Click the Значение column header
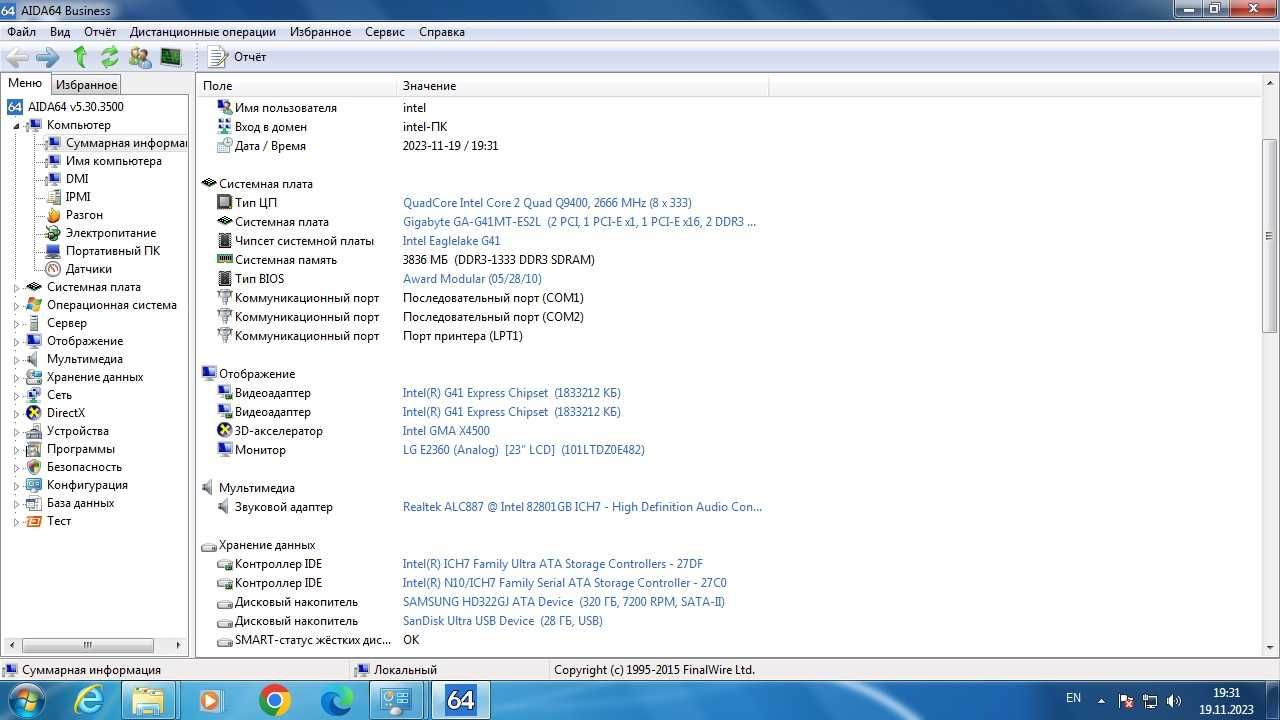The width and height of the screenshot is (1280, 720). click(583, 86)
